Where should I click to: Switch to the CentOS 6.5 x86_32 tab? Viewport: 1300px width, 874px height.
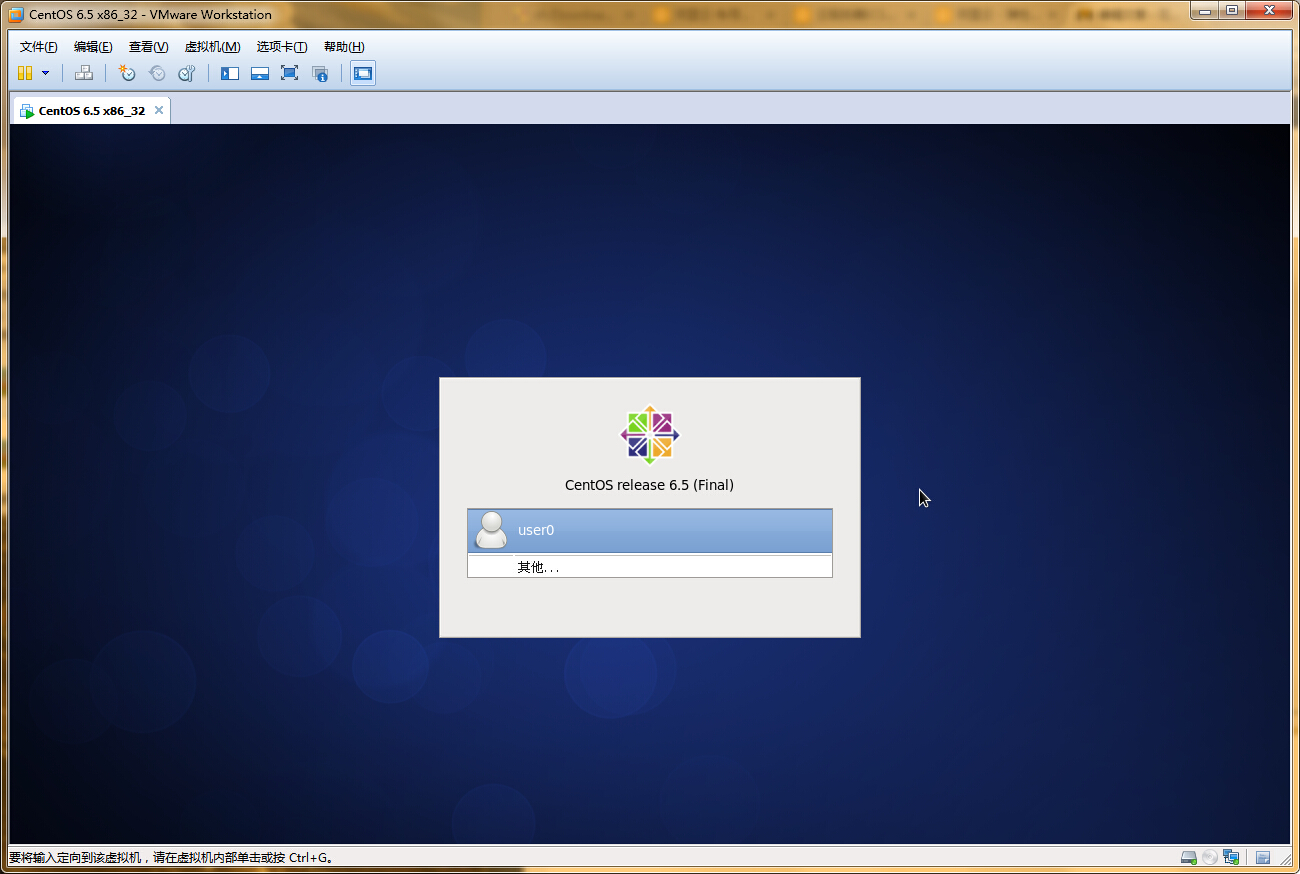[91, 111]
